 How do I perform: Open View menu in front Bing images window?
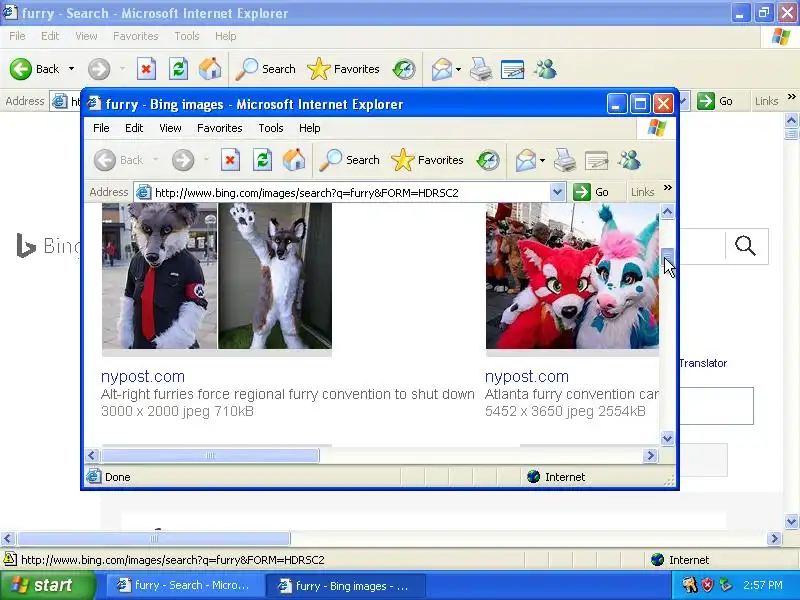(170, 128)
